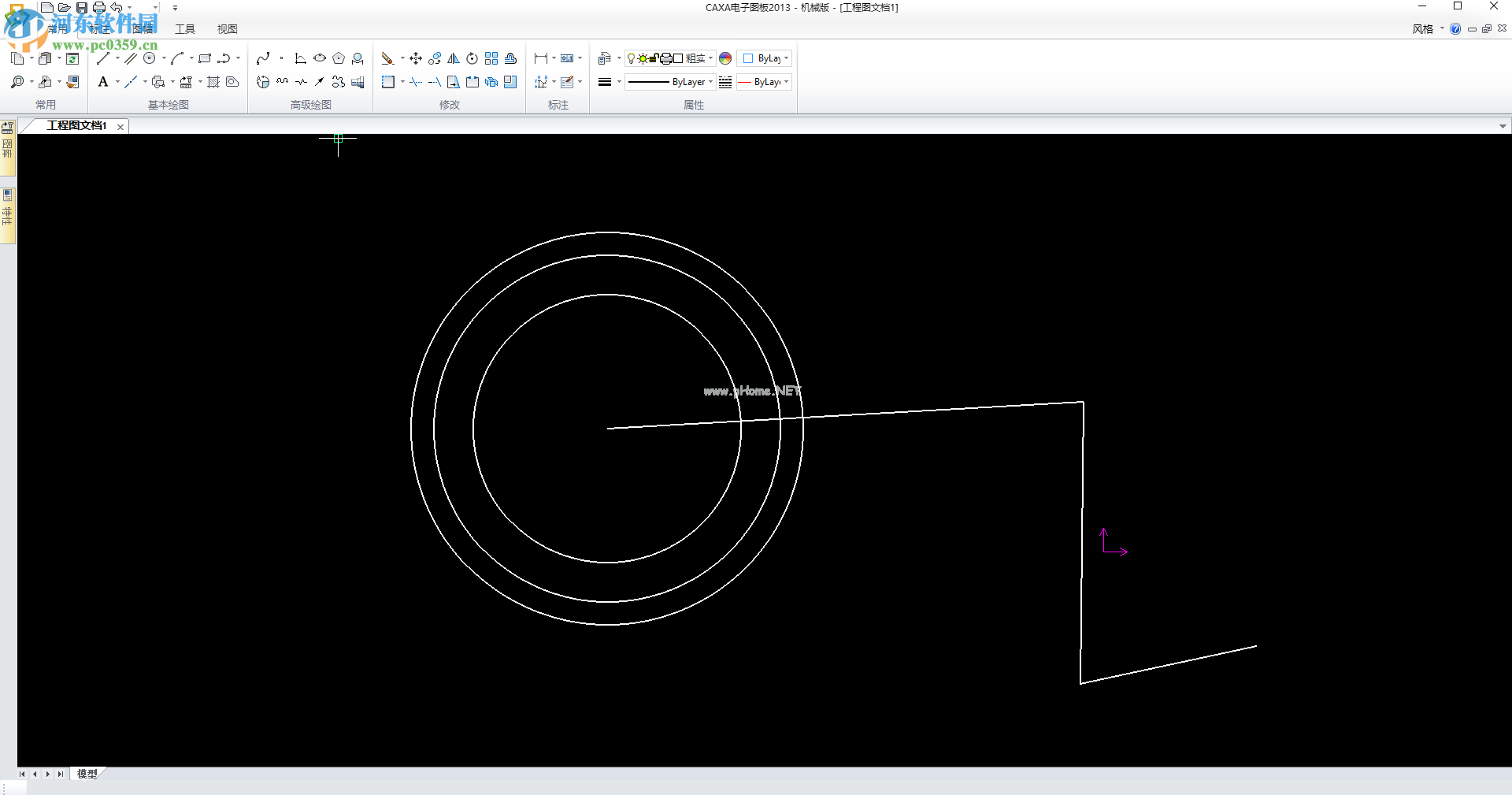This screenshot has width=1512, height=795.
Task: Select the Arrow drawing tool
Action: (320, 82)
